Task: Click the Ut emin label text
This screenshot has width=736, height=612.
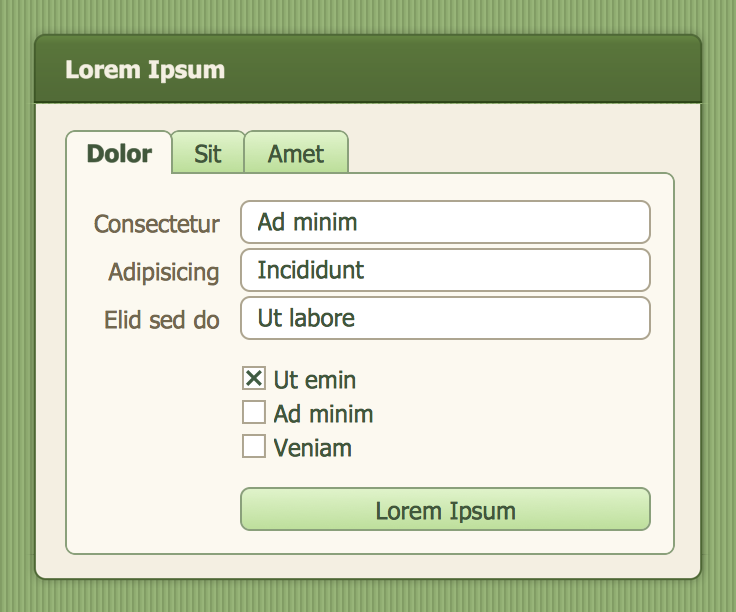Action: pos(314,380)
